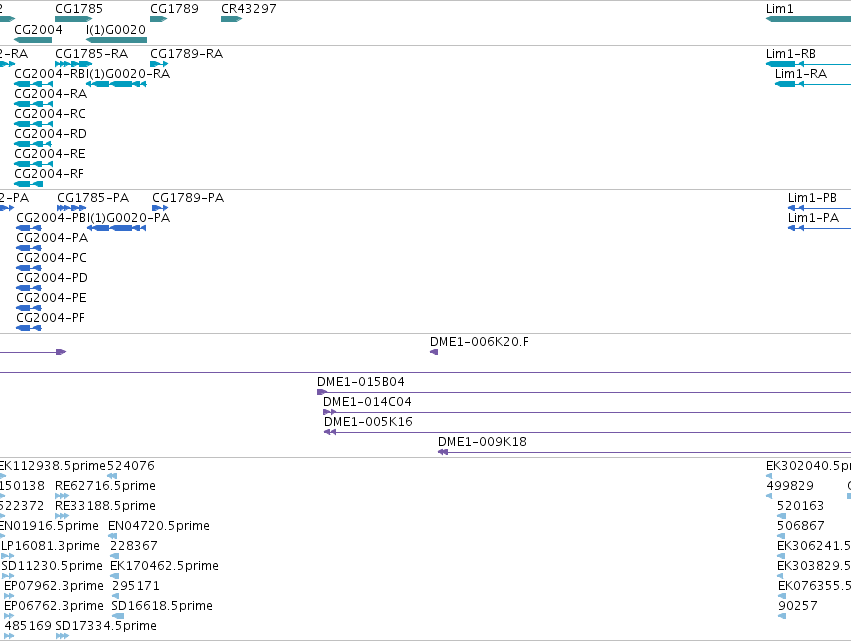Click the RE33188.5prime EST label
Viewport: 851px width, 641px height.
tap(105, 506)
